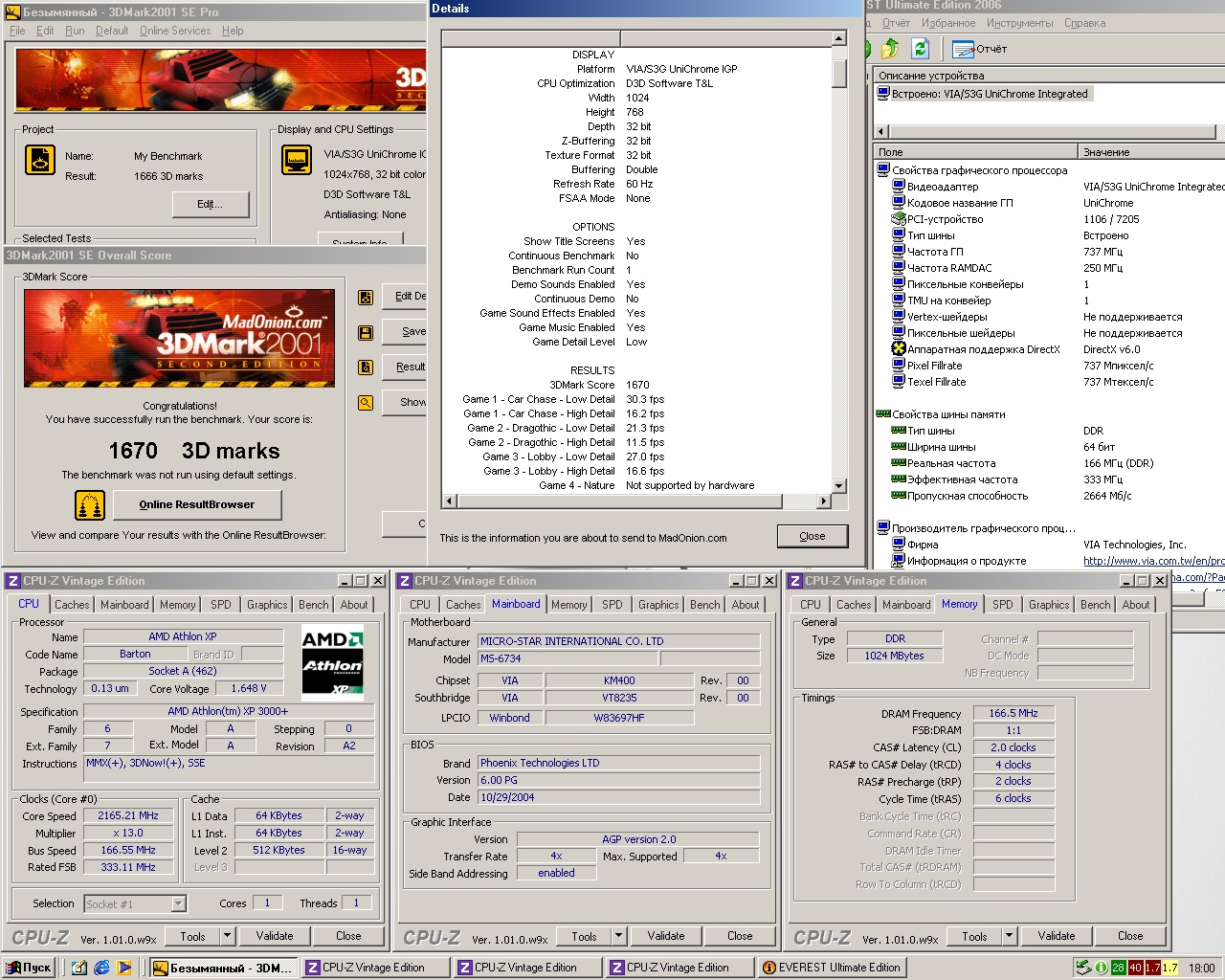1225x980 pixels.
Task: Click the red 40 temperature tray icon
Action: pos(1135,968)
